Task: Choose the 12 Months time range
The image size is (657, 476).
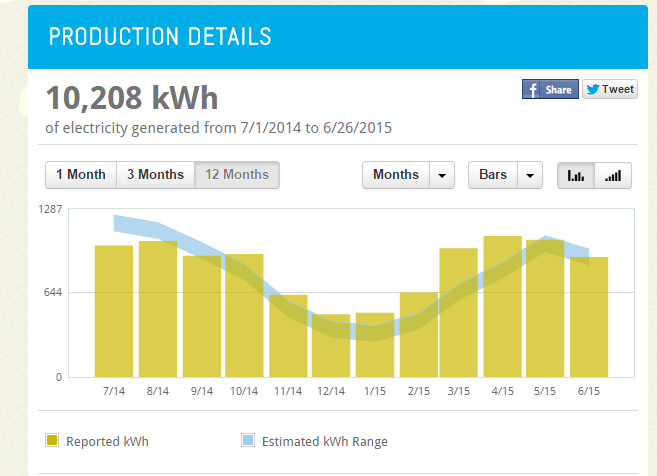Action: coord(237,175)
